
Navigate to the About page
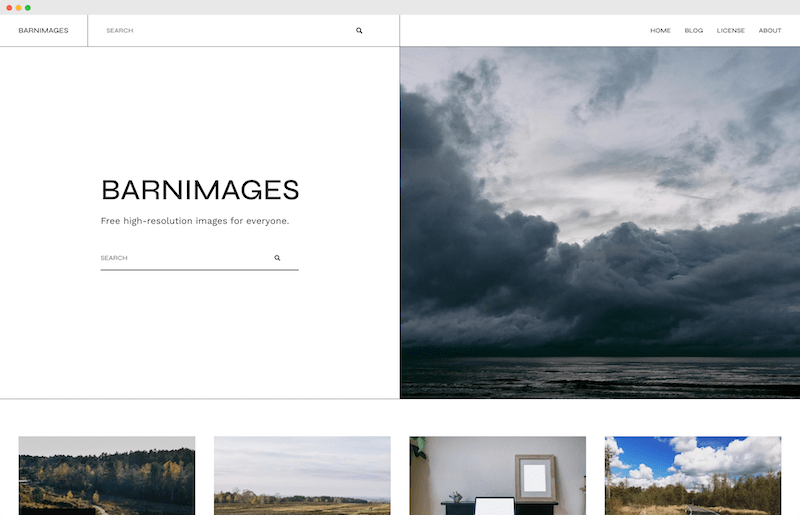click(x=769, y=31)
